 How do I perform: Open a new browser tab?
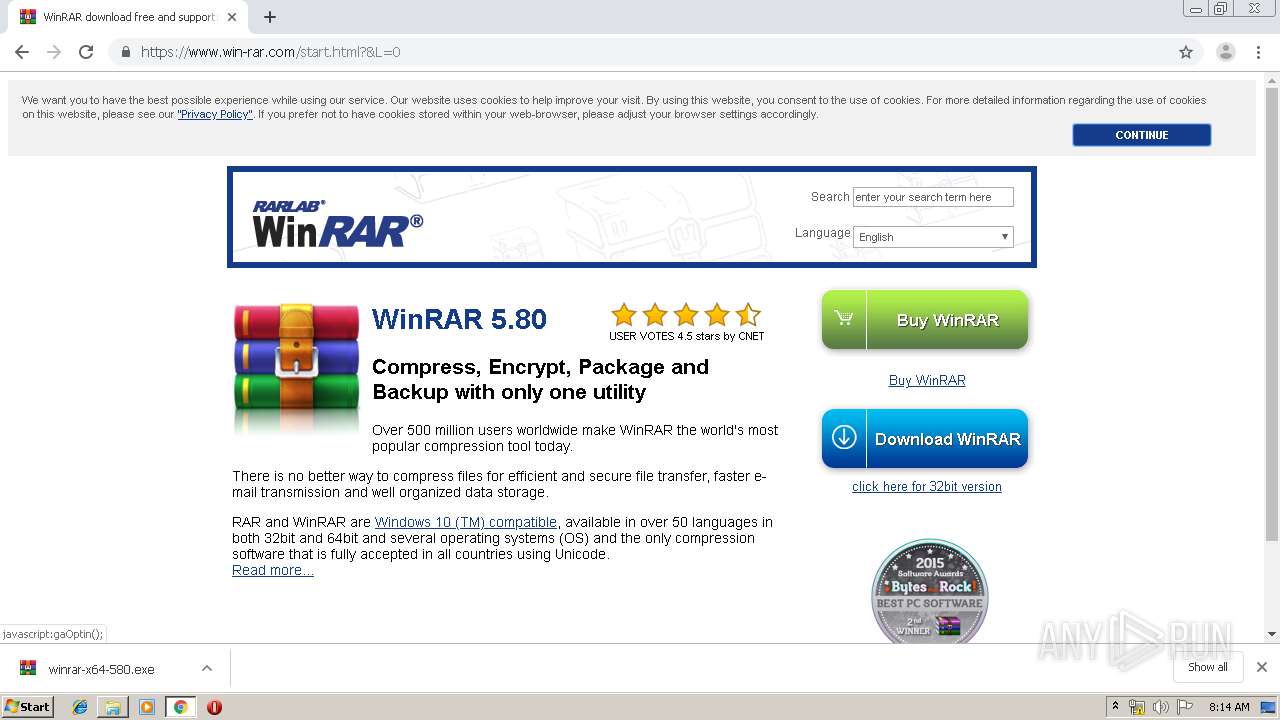coord(270,17)
